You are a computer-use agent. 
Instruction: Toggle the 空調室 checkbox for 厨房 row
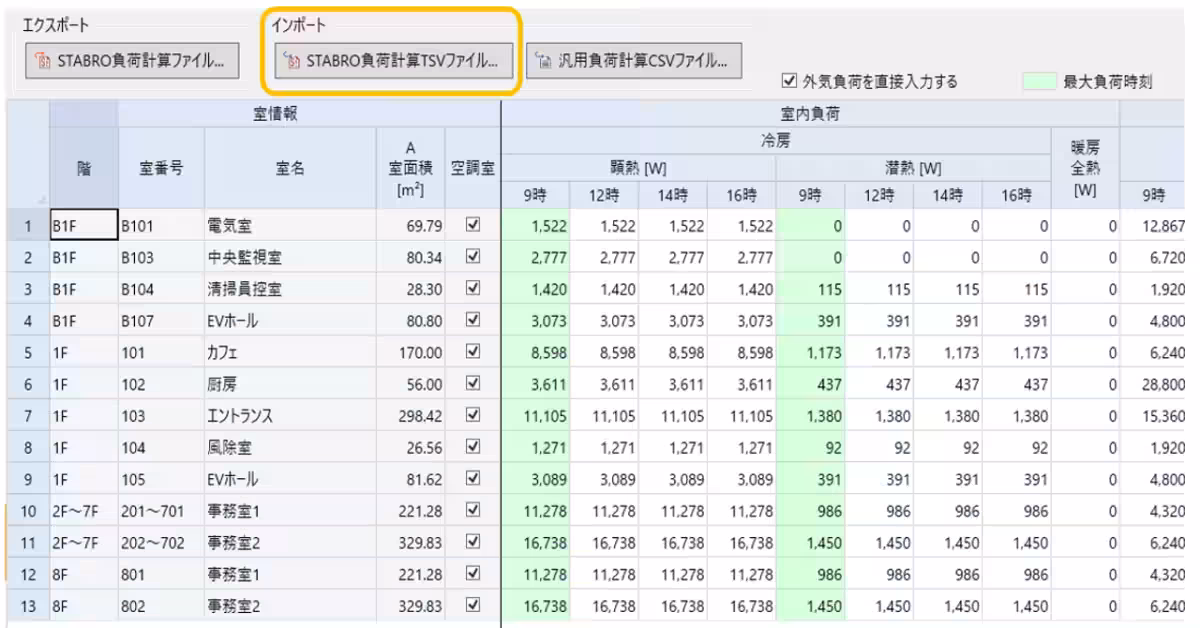[473, 384]
